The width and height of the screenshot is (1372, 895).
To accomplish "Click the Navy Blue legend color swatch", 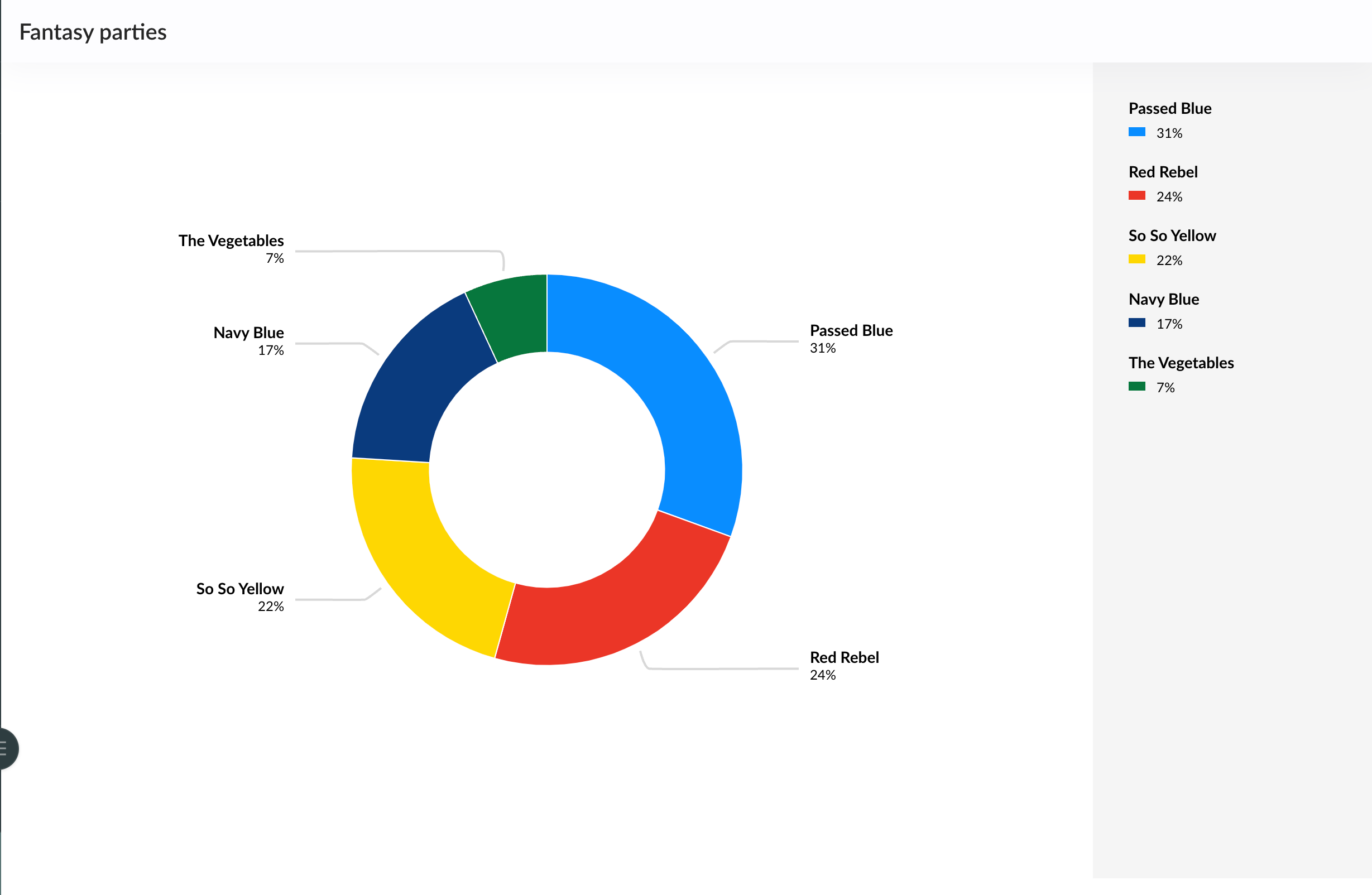I will pos(1136,323).
